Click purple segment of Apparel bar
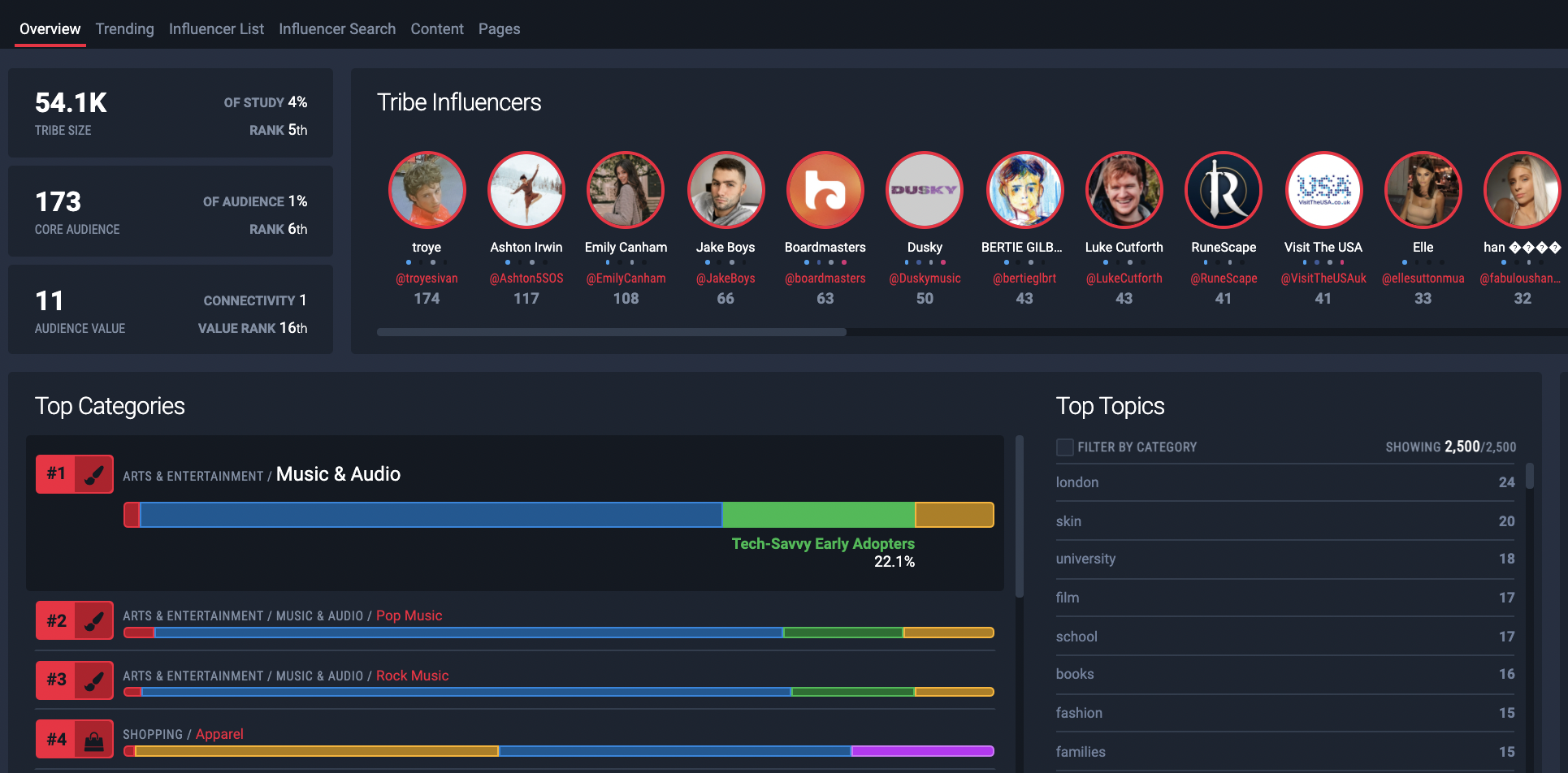Viewport: 1568px width, 773px height. point(923,751)
